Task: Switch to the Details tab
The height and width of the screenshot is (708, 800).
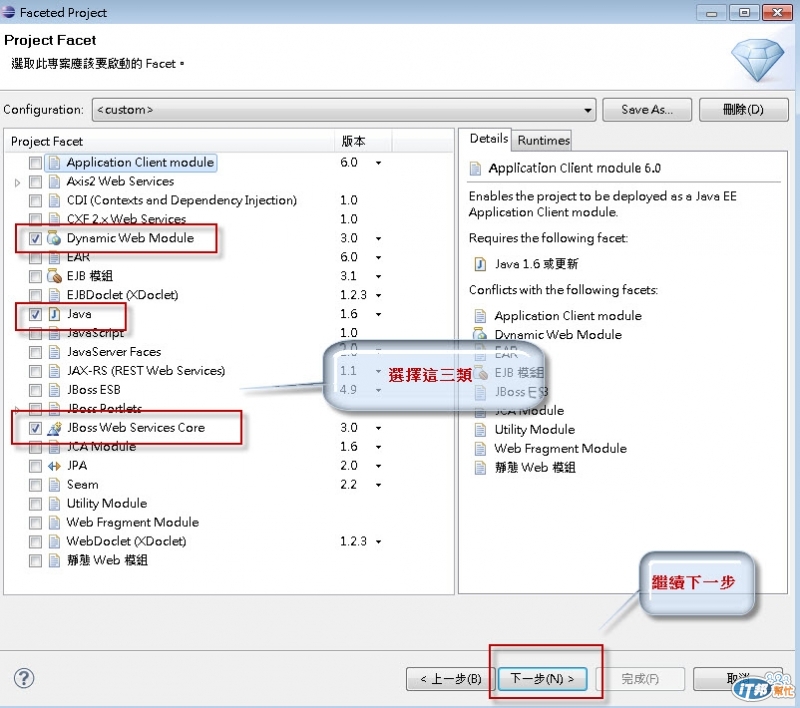Action: (488, 139)
